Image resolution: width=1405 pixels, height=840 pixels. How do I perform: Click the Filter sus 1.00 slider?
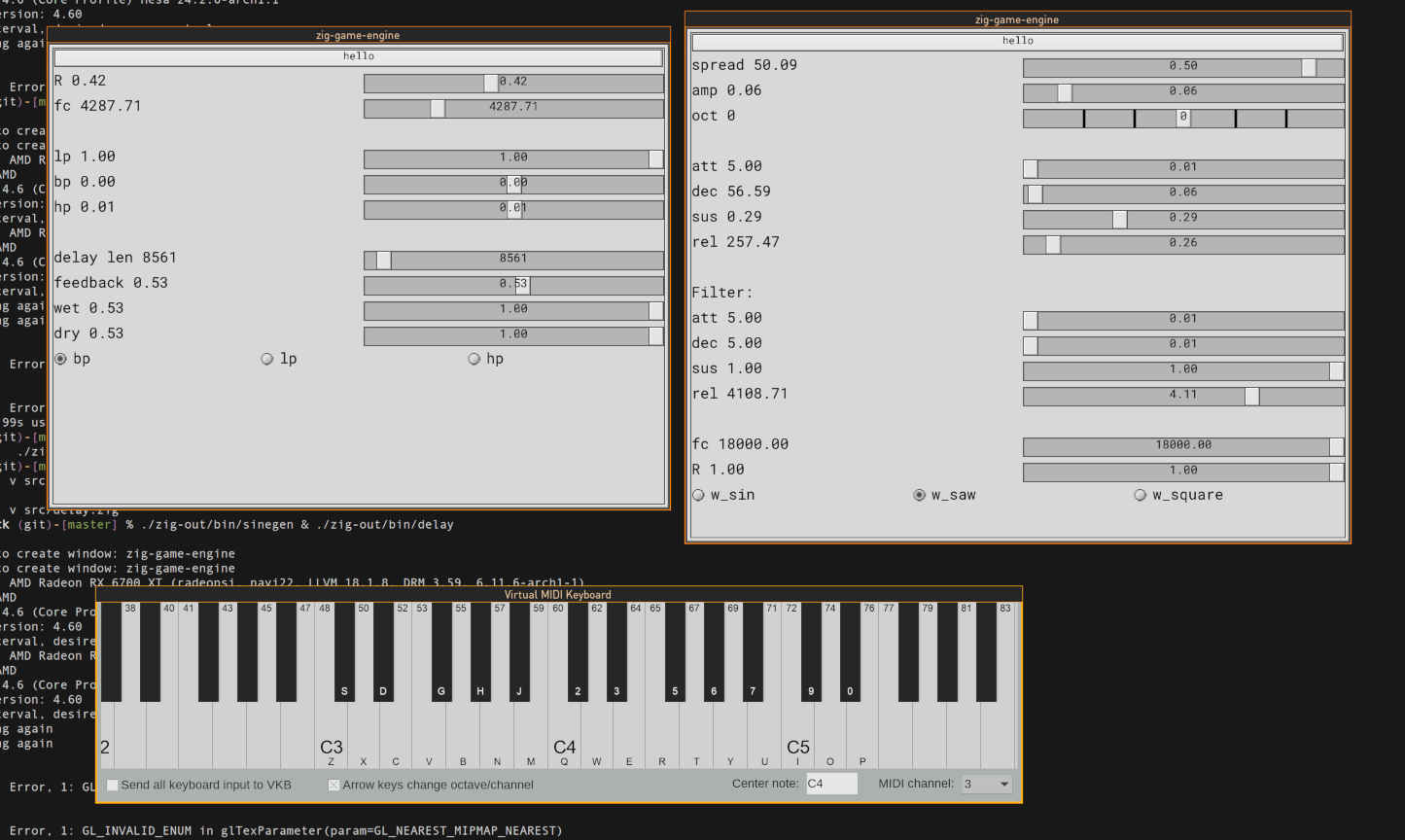pos(1183,370)
